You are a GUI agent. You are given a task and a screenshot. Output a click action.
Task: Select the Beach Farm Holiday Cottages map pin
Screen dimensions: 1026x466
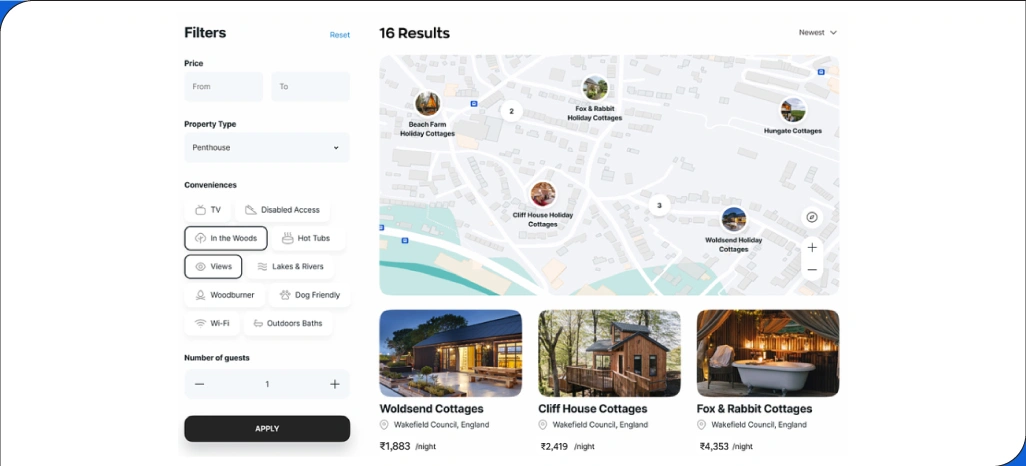[427, 103]
